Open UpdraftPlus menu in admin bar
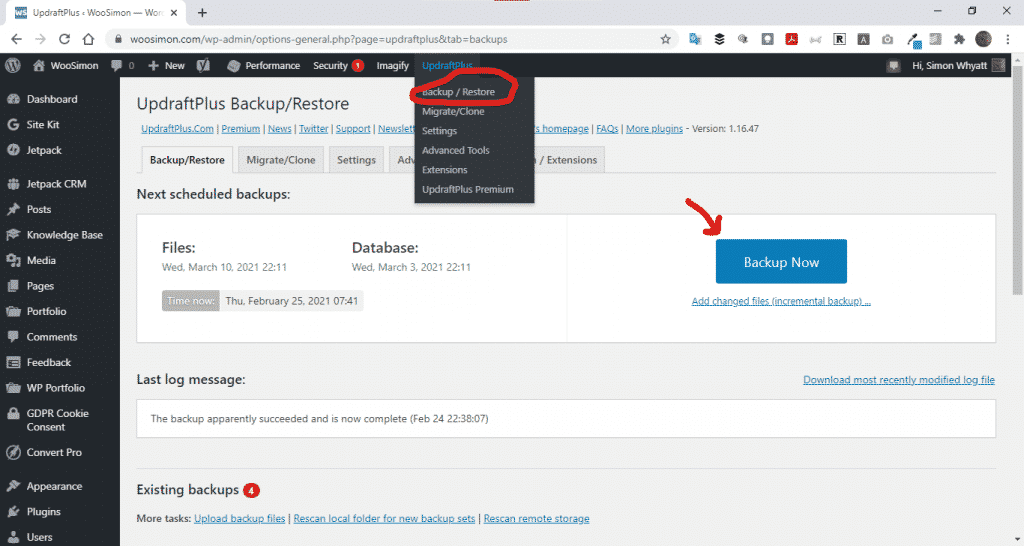1024x546 pixels. click(447, 65)
